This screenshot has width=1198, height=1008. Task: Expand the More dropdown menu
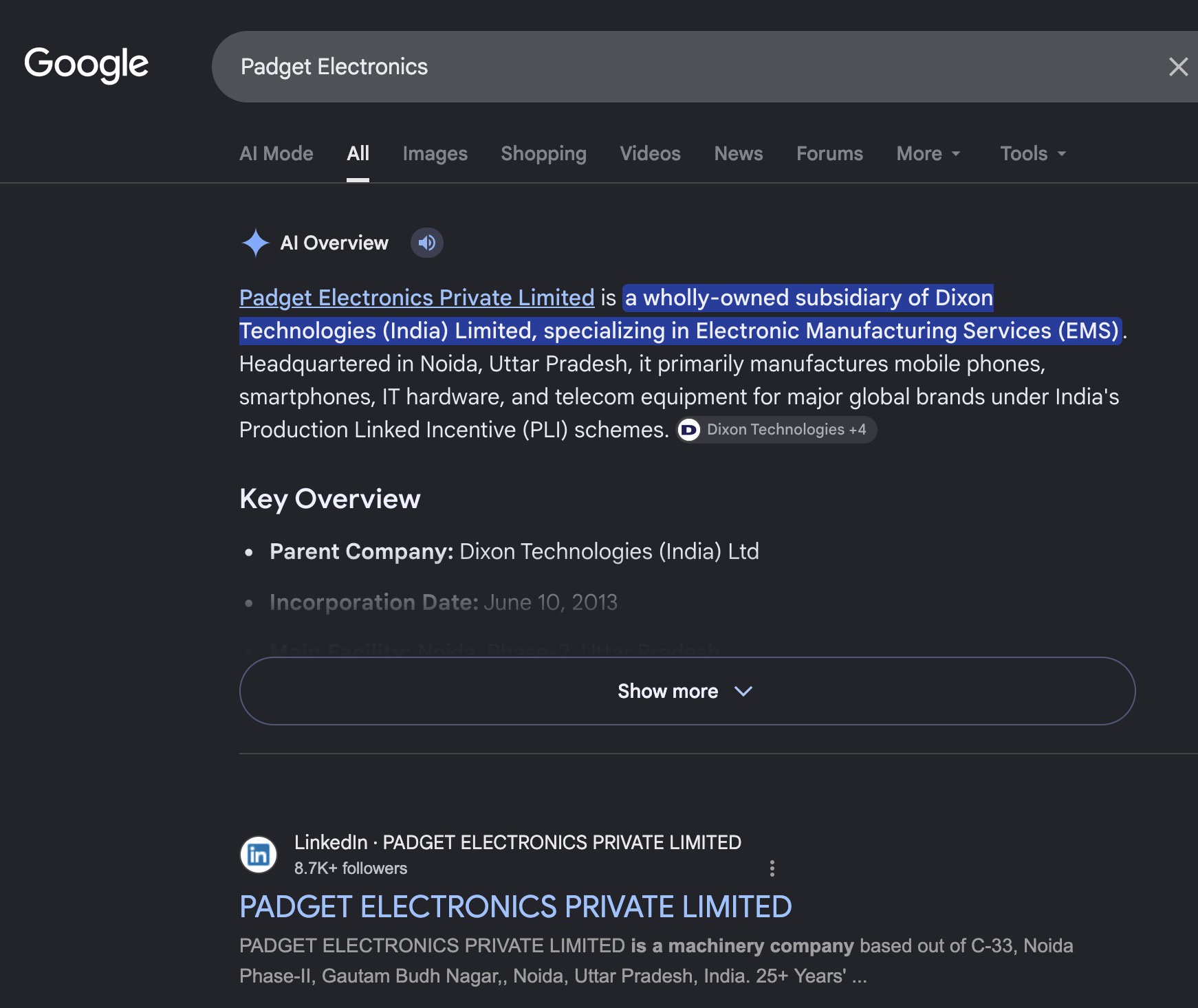(928, 153)
